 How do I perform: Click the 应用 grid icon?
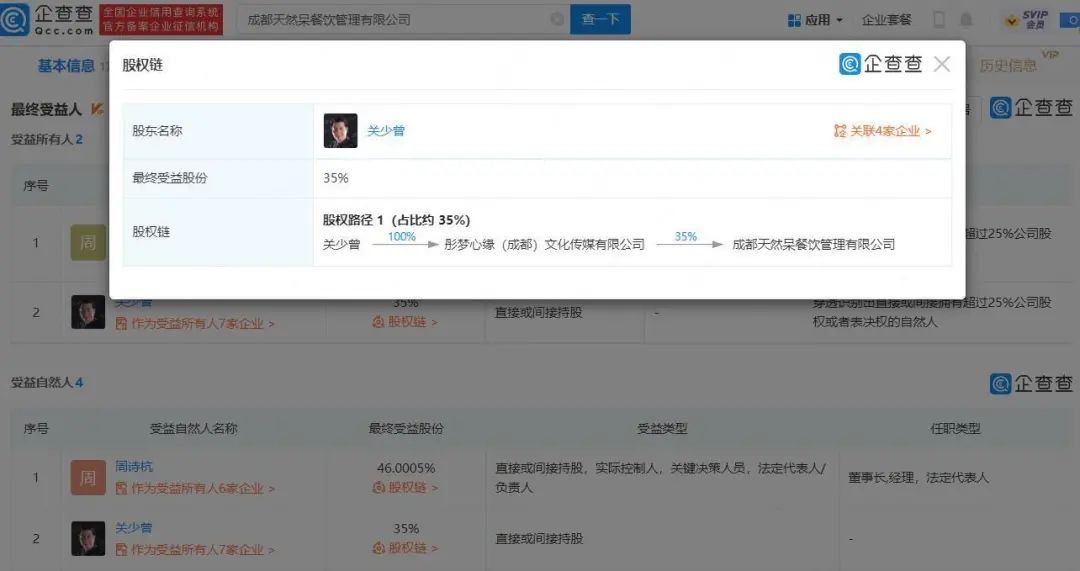pyautogui.click(x=794, y=21)
